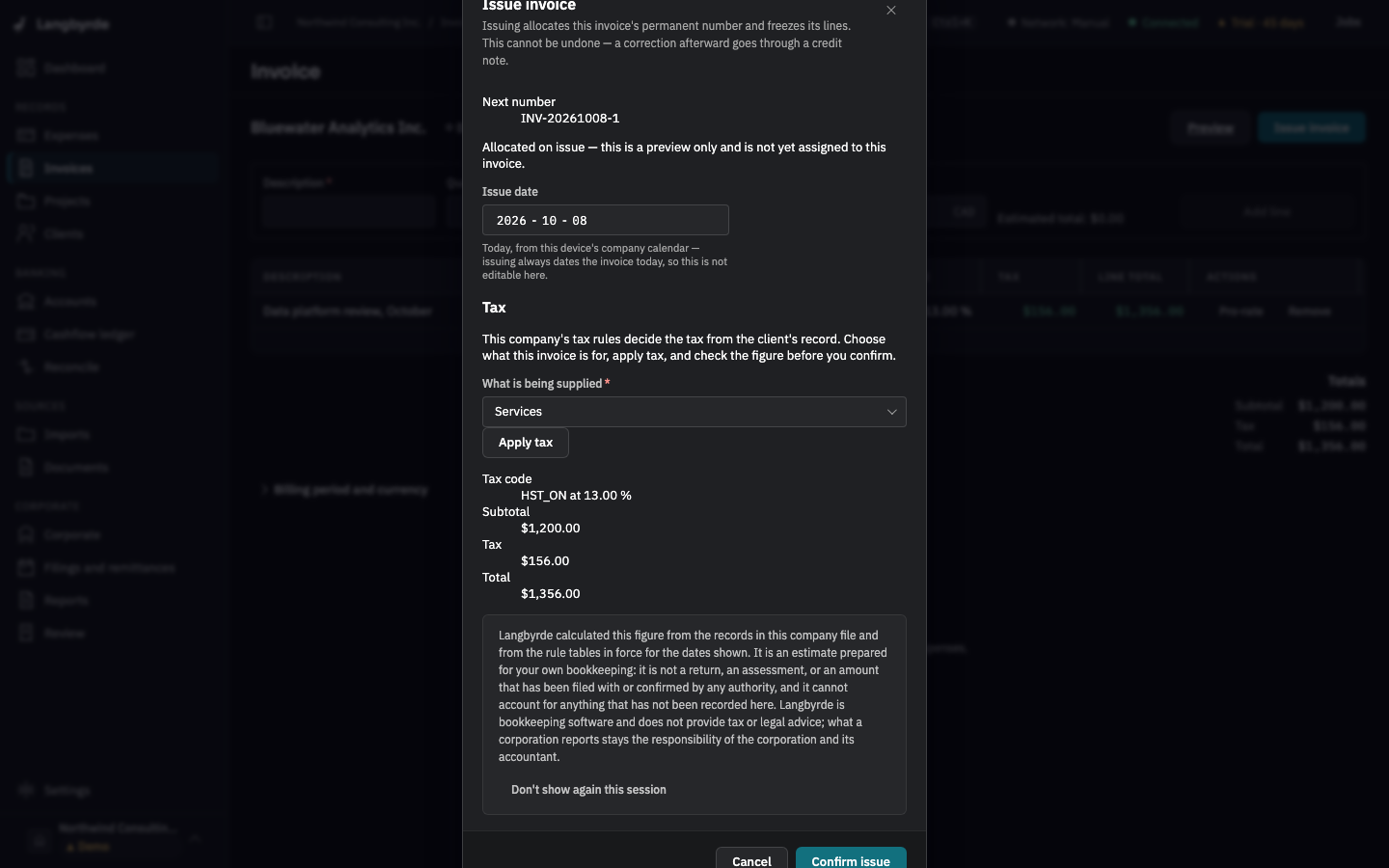Screen dimensions: 1389x868
Task: Cancel the Issue invoice dialog
Action: [751, 860]
